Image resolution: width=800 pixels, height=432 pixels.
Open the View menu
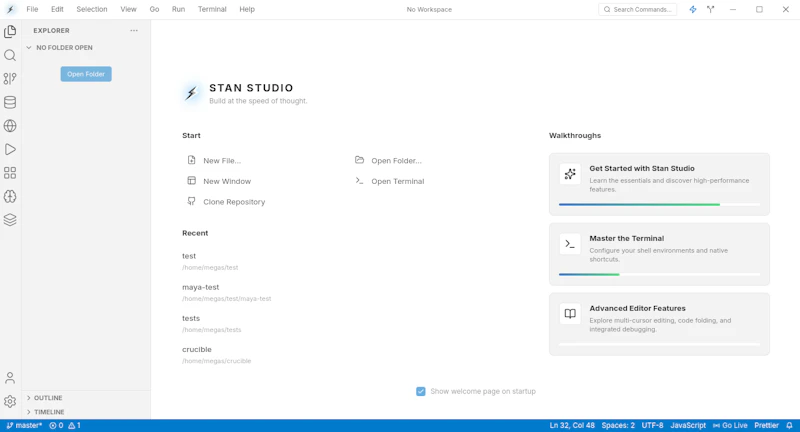128,9
